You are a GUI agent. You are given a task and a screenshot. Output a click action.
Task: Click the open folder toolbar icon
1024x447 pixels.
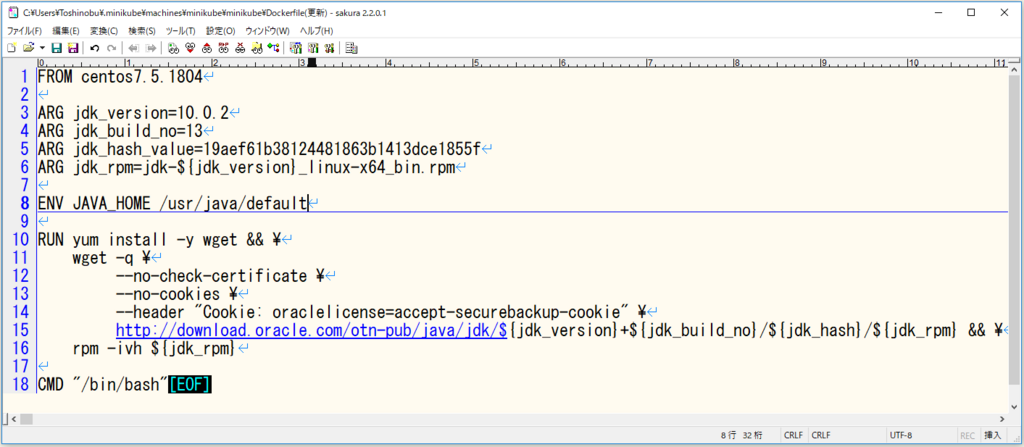28,48
